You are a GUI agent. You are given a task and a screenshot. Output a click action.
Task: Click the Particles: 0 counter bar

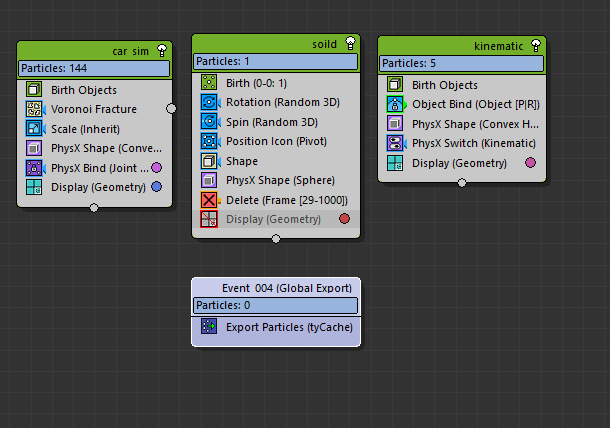(275, 305)
